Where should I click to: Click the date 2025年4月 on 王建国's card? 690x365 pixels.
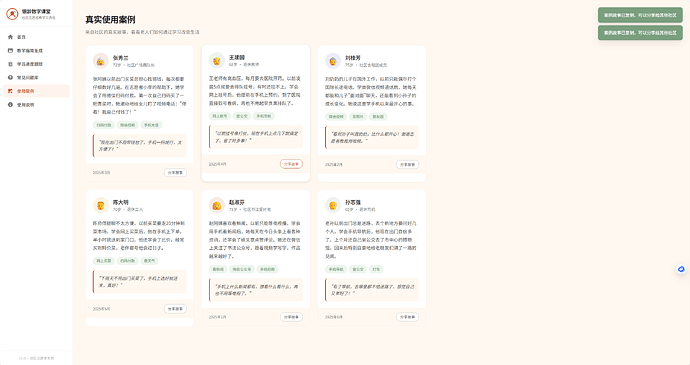[x=218, y=164]
